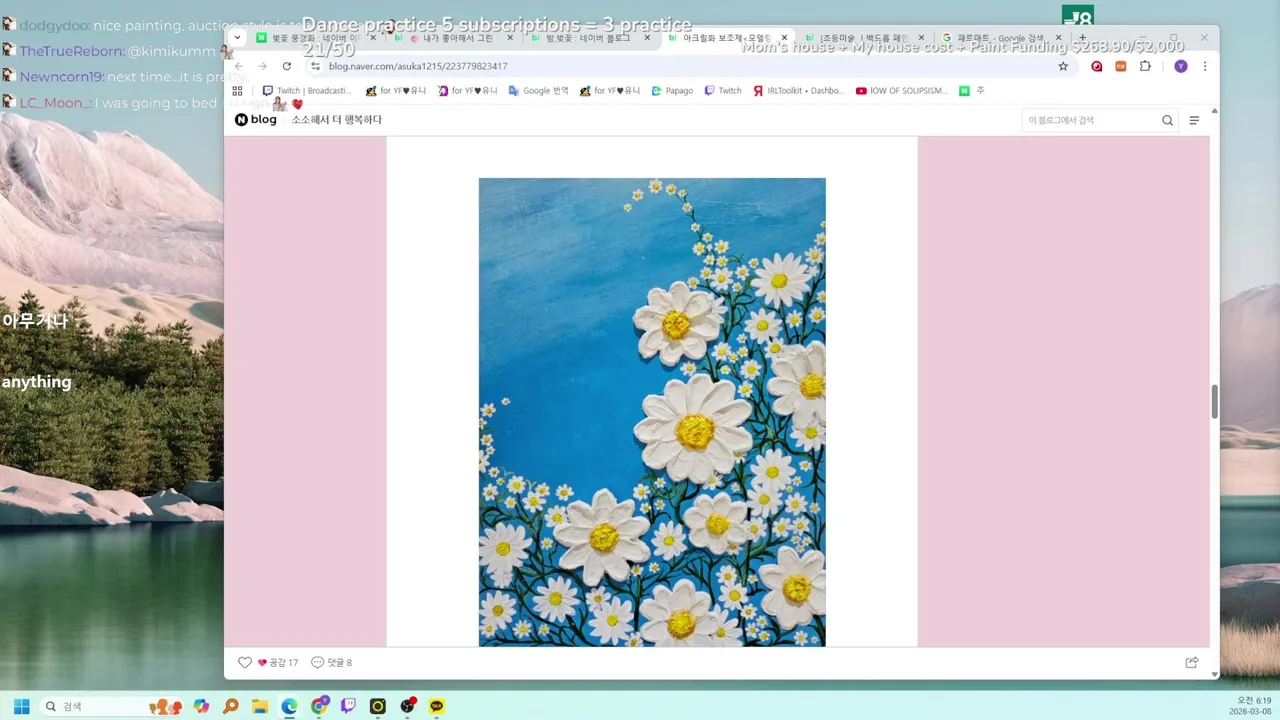Open the red circular extension icon
The height and width of the screenshot is (720, 1280).
pyautogui.click(x=1097, y=66)
